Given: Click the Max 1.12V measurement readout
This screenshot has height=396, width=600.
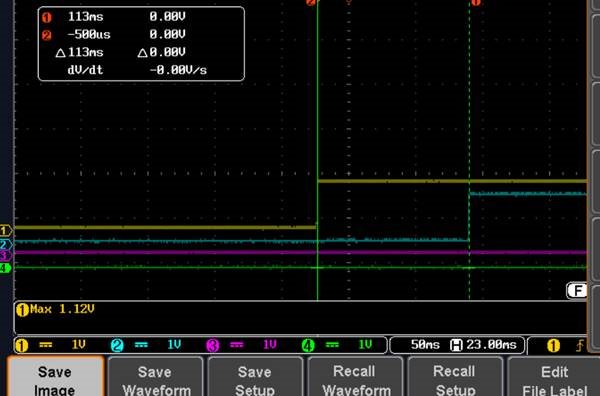Looking at the screenshot, I should (55, 309).
